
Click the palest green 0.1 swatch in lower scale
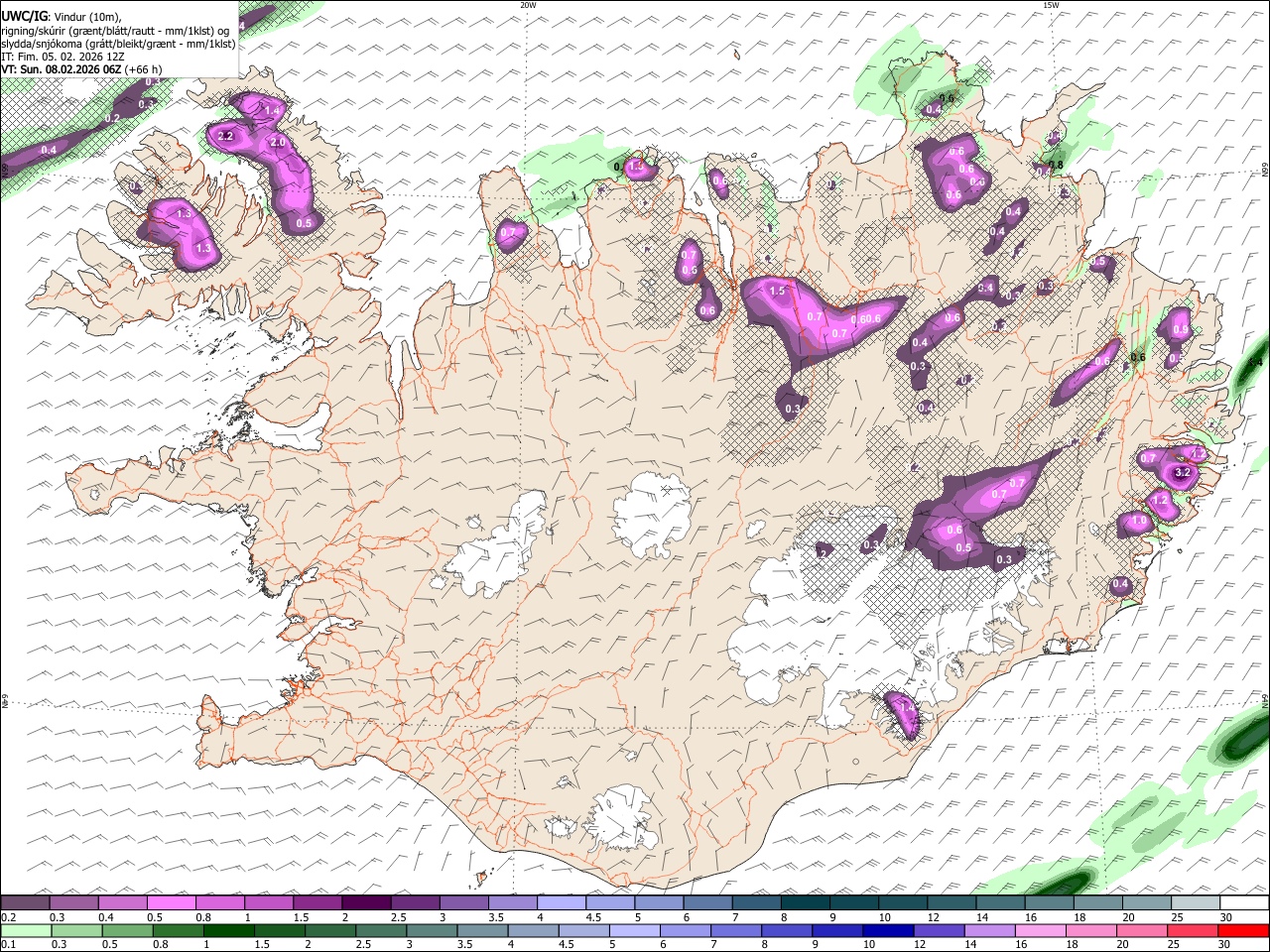pyautogui.click(x=26, y=930)
